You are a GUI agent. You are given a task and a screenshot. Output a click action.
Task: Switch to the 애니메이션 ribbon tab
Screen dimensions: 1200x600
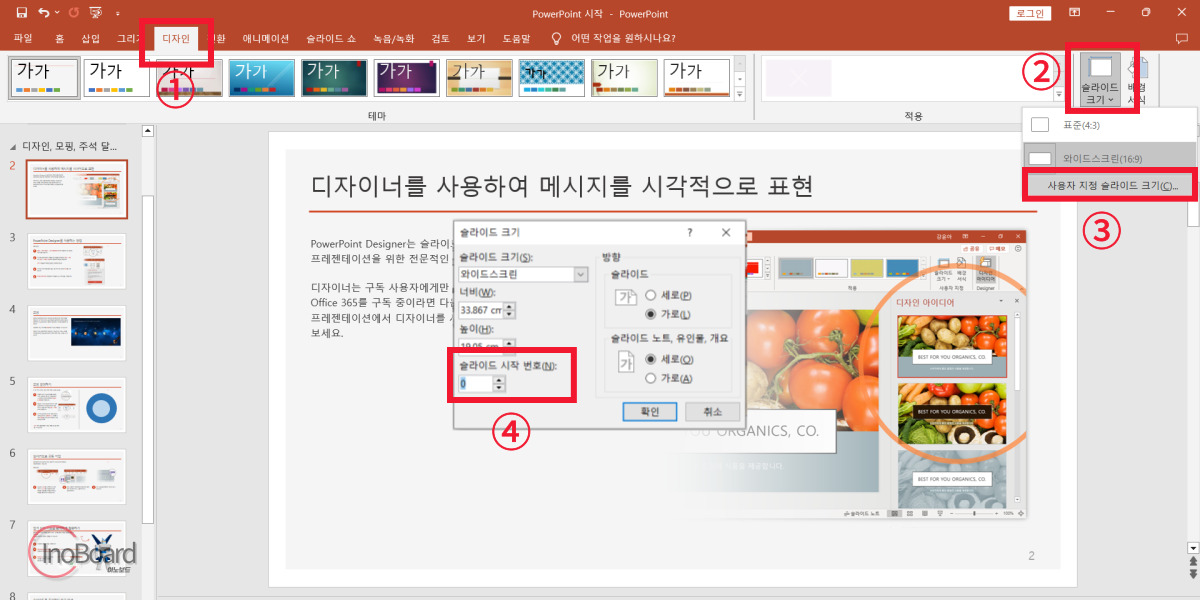pyautogui.click(x=266, y=38)
